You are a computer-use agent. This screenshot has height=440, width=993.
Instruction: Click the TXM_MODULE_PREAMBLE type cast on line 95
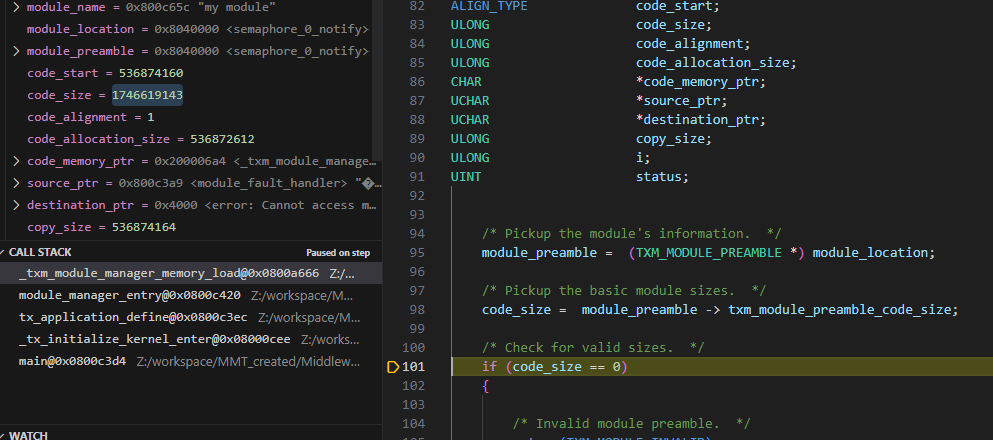point(714,252)
